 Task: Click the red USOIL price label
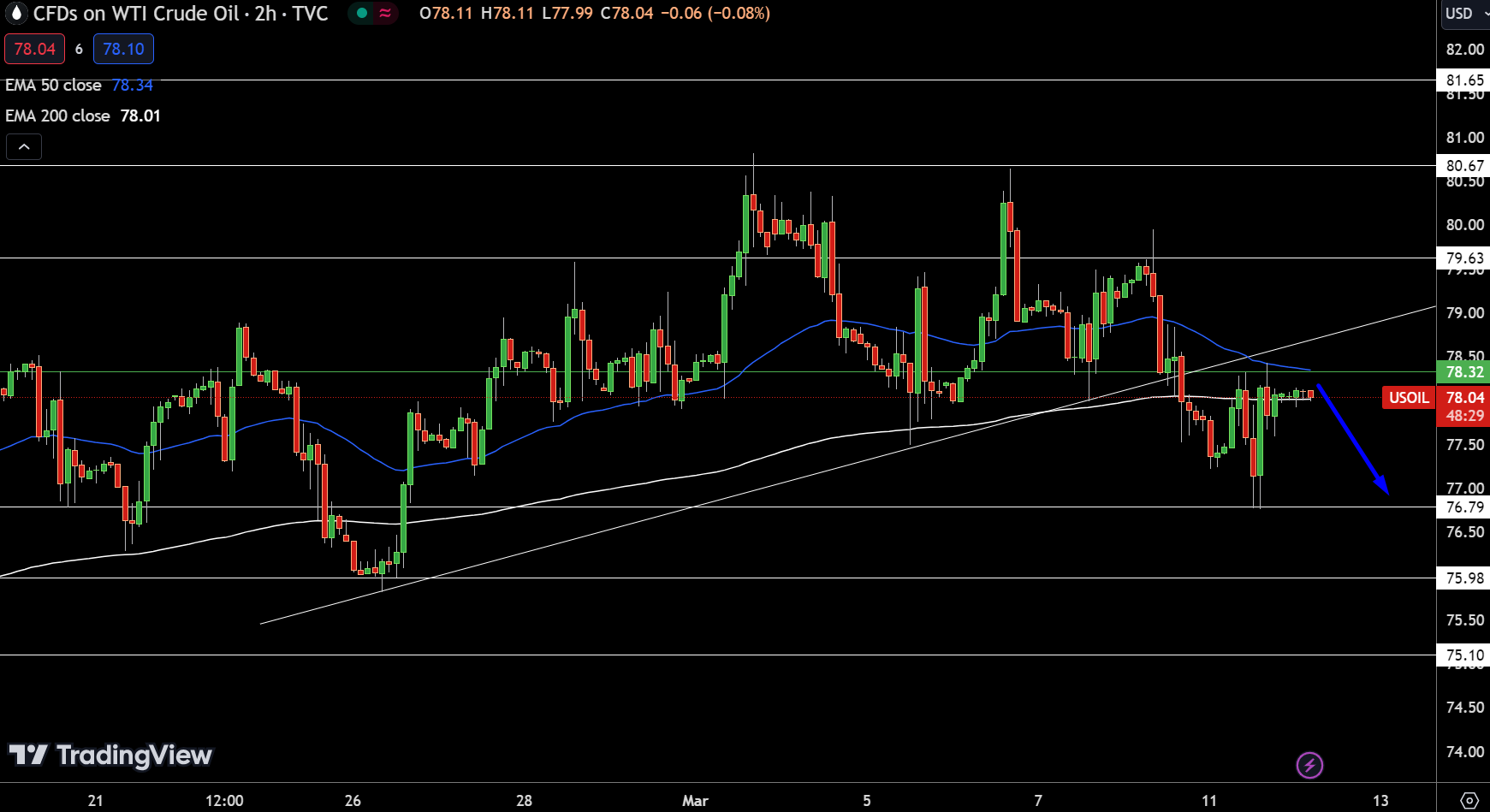coord(1408,397)
